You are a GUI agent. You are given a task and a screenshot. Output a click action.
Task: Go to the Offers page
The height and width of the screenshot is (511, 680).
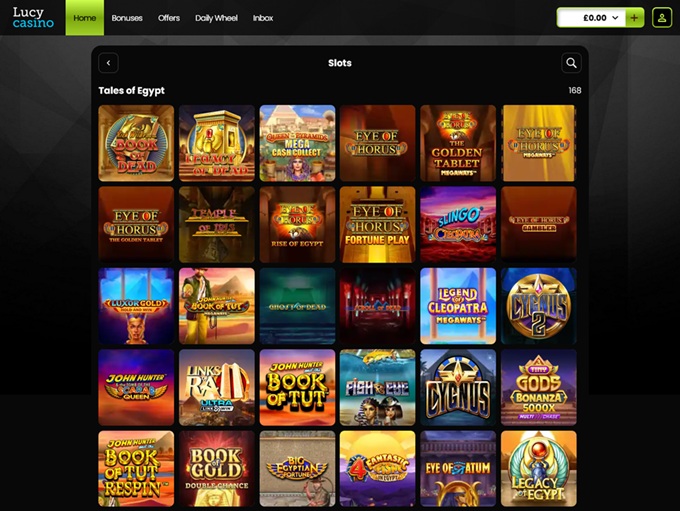[x=169, y=18]
